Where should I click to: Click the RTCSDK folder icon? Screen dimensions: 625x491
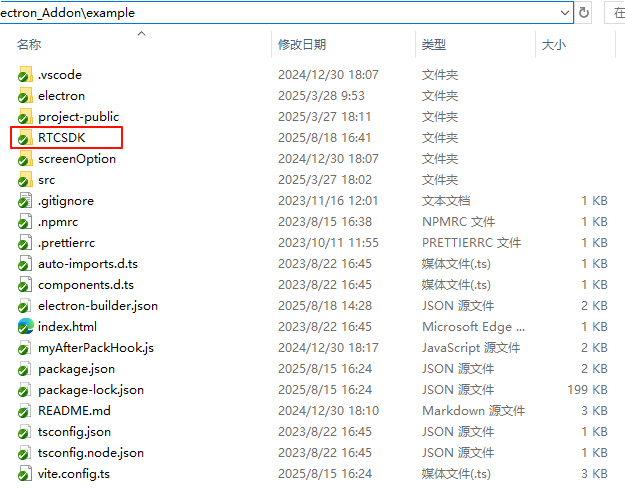[25, 138]
